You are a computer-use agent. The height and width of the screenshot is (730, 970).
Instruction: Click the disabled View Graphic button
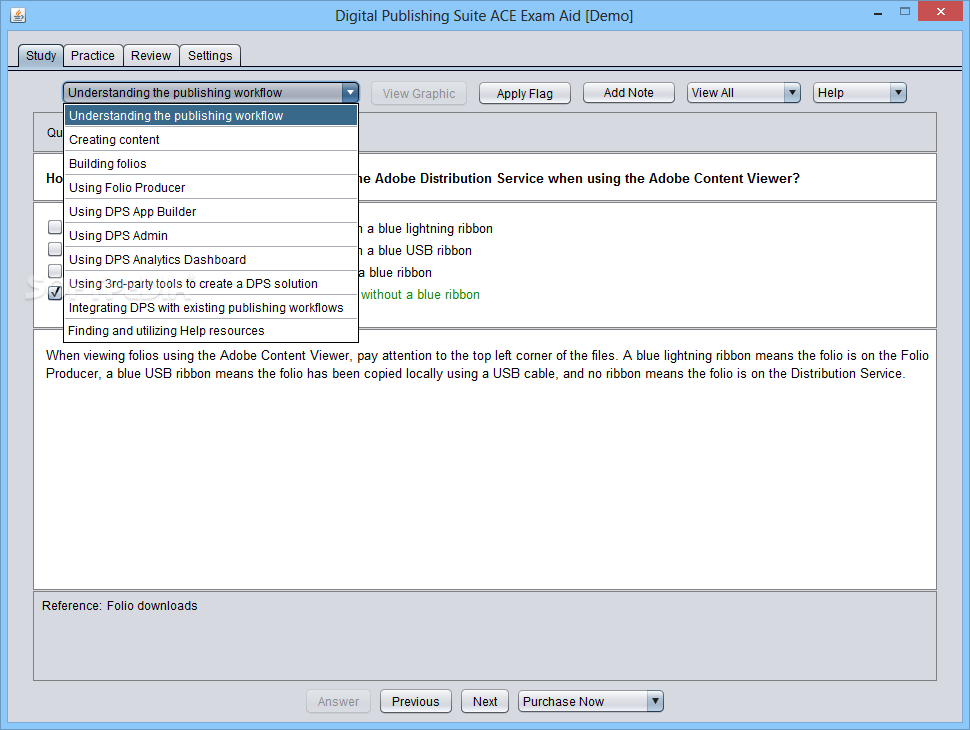pyautogui.click(x=419, y=93)
